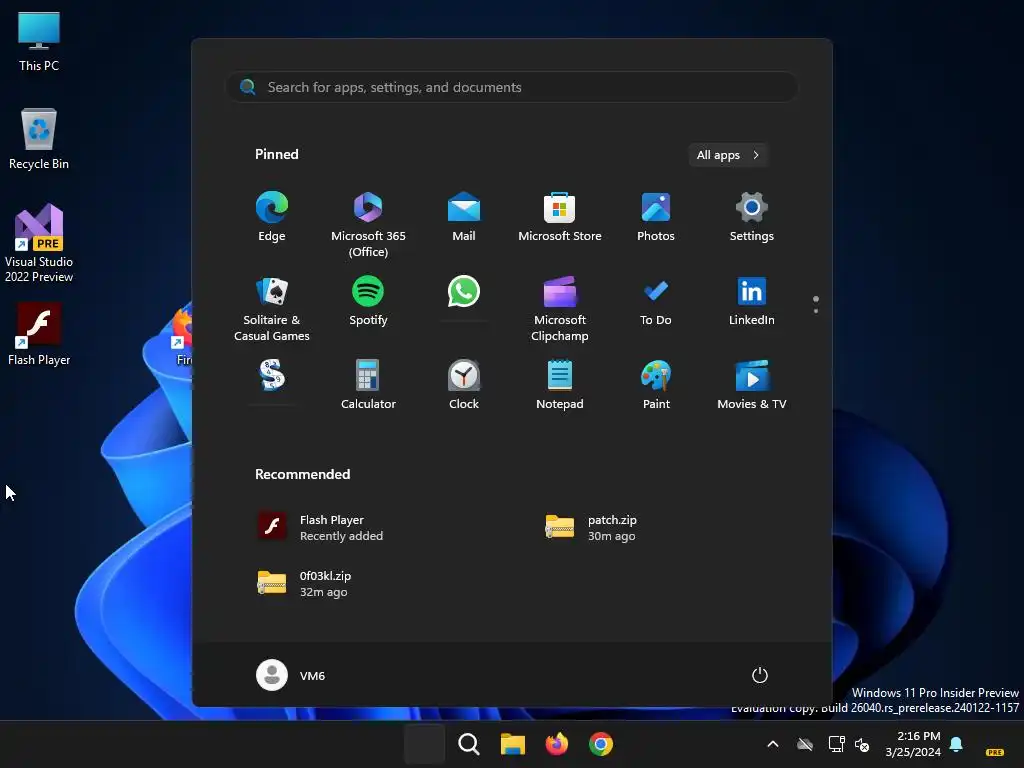Open the clock showing 2:16 PM

coord(913,744)
